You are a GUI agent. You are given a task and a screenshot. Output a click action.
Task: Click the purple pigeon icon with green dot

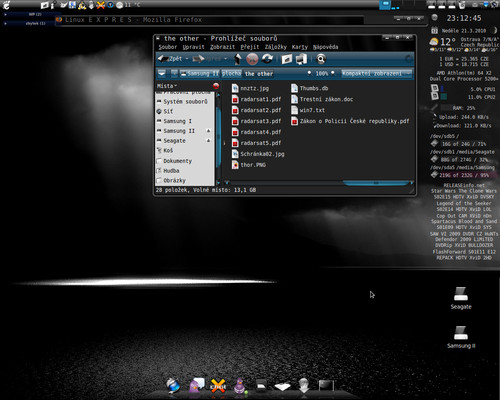[240, 386]
